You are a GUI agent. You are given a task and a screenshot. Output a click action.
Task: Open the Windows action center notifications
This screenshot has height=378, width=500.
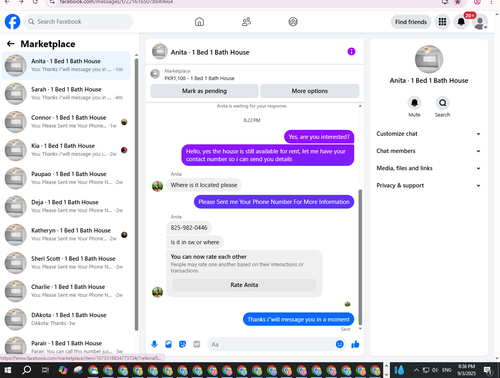pos(488,370)
